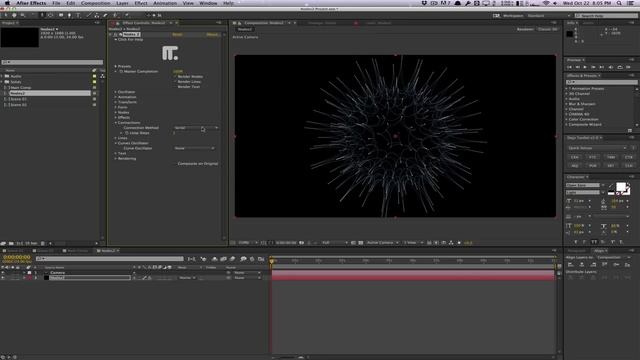Toggle Render Lines checkbox
The image size is (640, 360).
(x=176, y=82)
